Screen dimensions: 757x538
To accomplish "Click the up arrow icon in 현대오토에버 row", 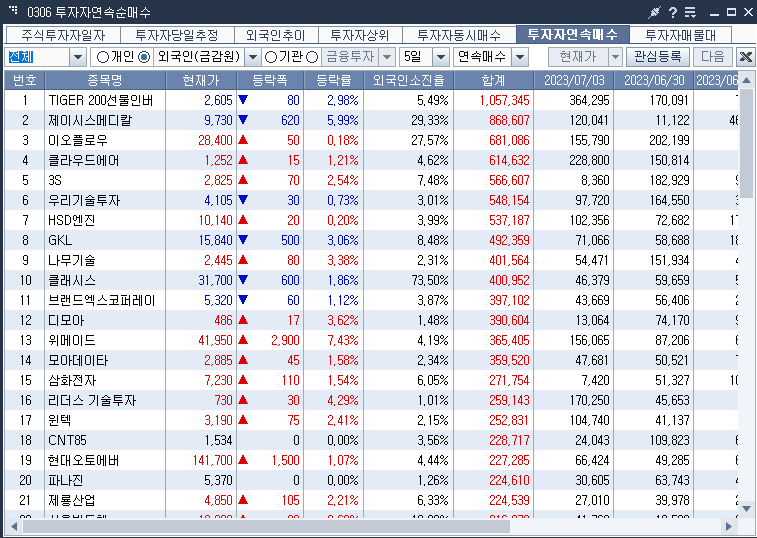I will point(243,460).
